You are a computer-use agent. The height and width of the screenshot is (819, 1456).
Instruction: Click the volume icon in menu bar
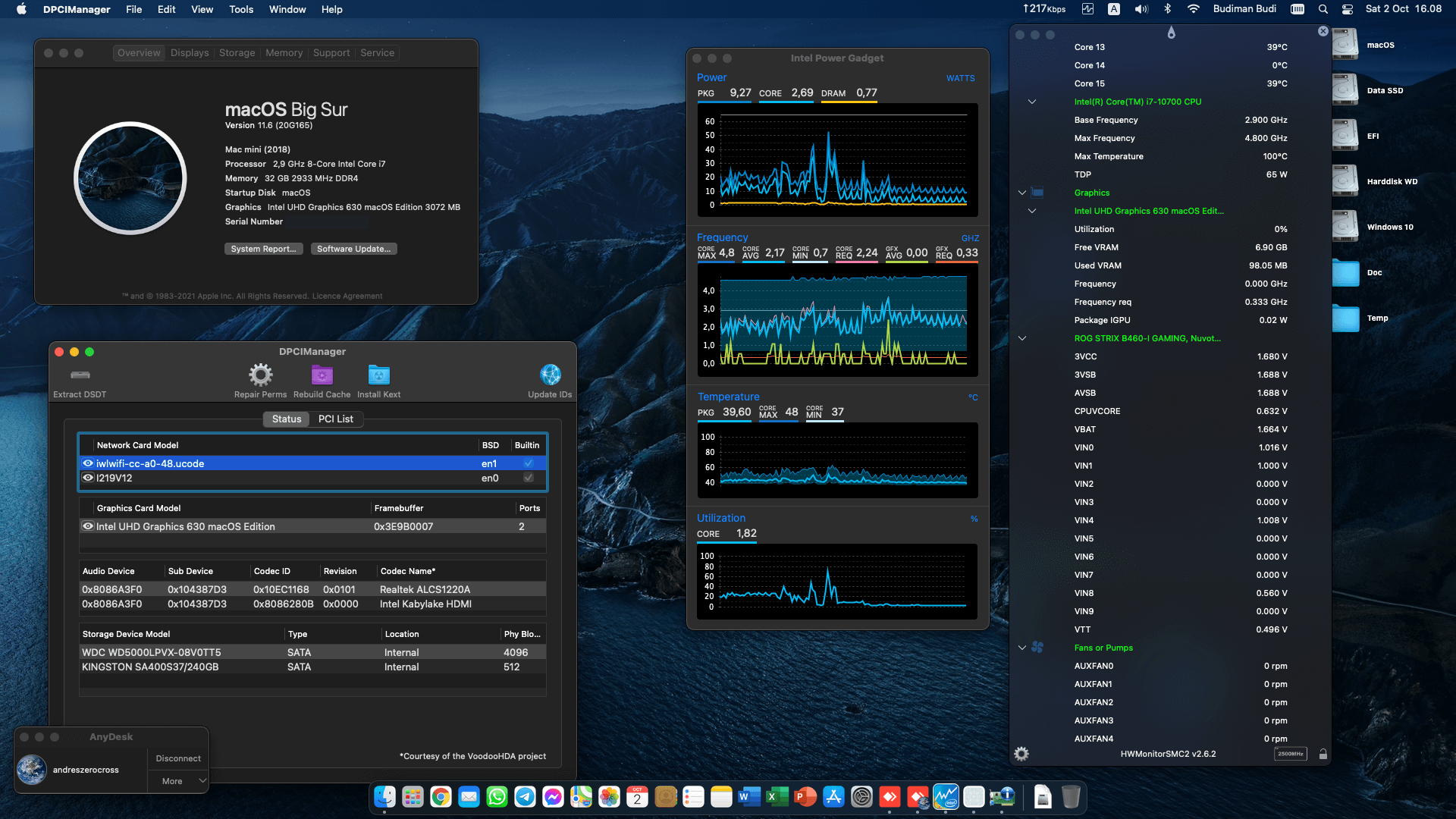coord(1141,9)
